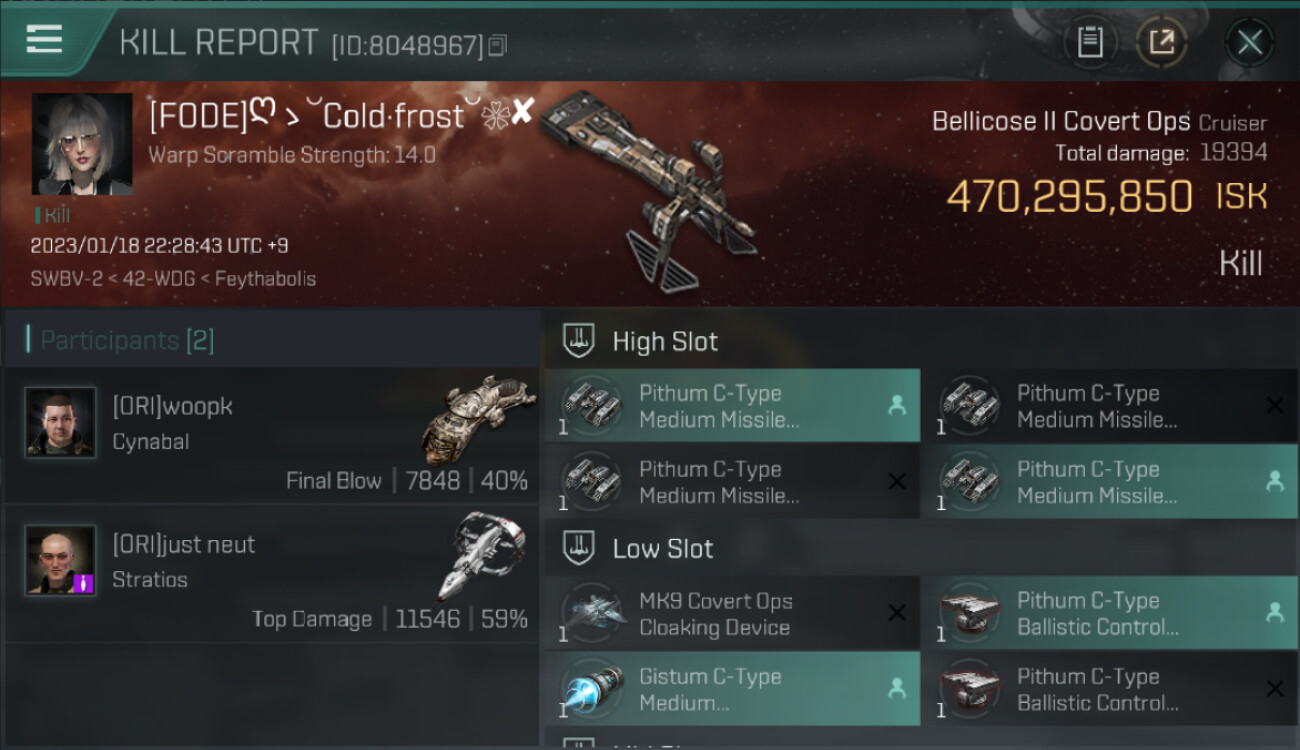Open just neut's portrait
This screenshot has width=1300, height=750.
(60, 560)
